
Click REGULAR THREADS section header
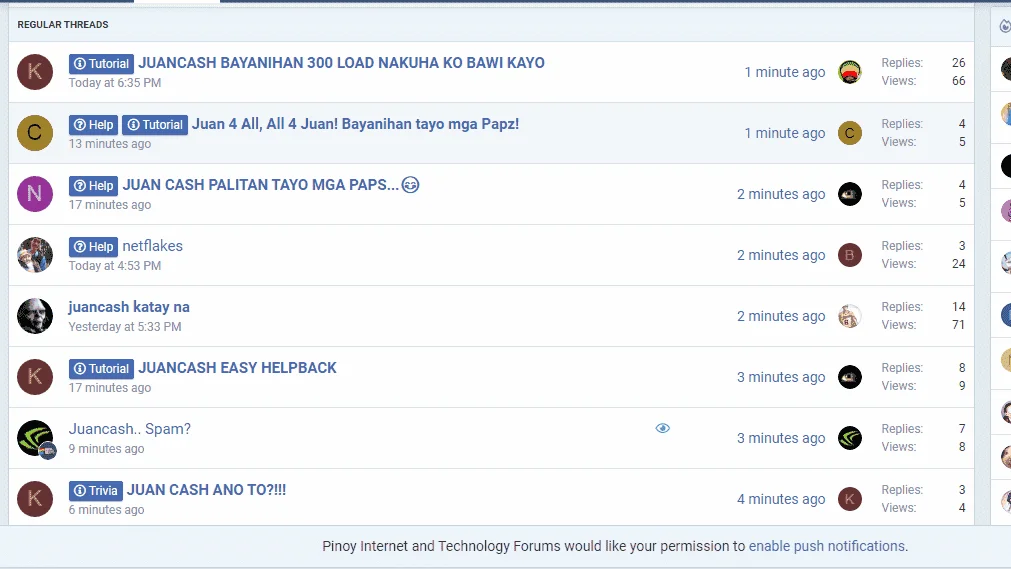coord(63,25)
